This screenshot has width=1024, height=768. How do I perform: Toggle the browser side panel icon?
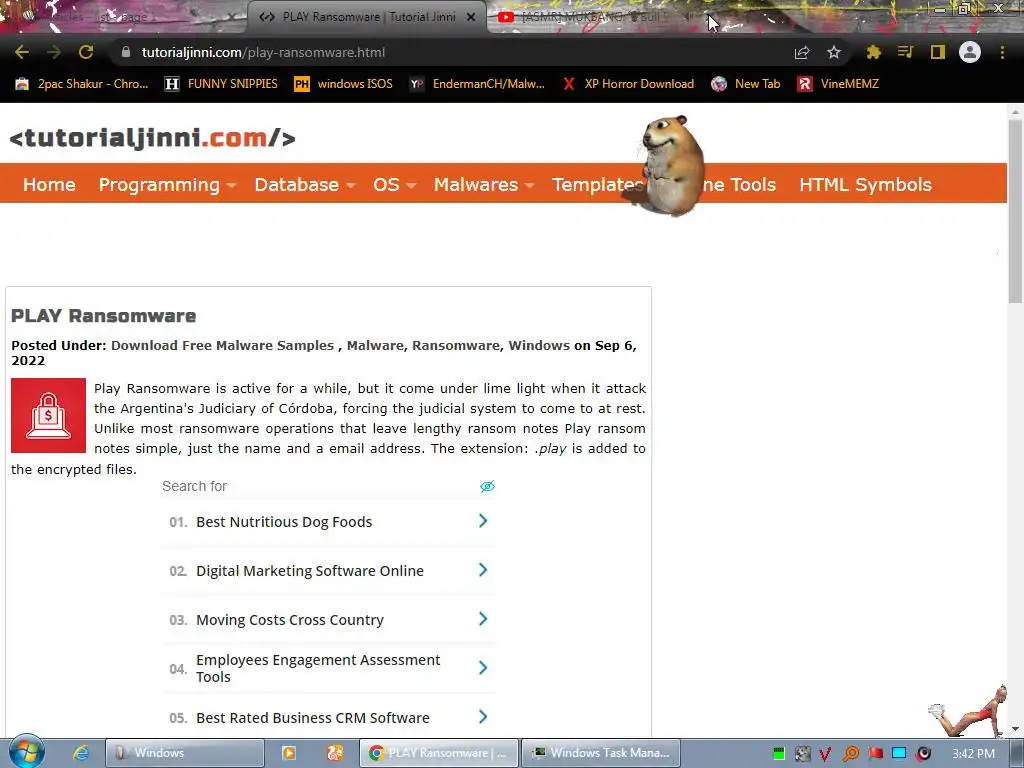click(x=938, y=52)
